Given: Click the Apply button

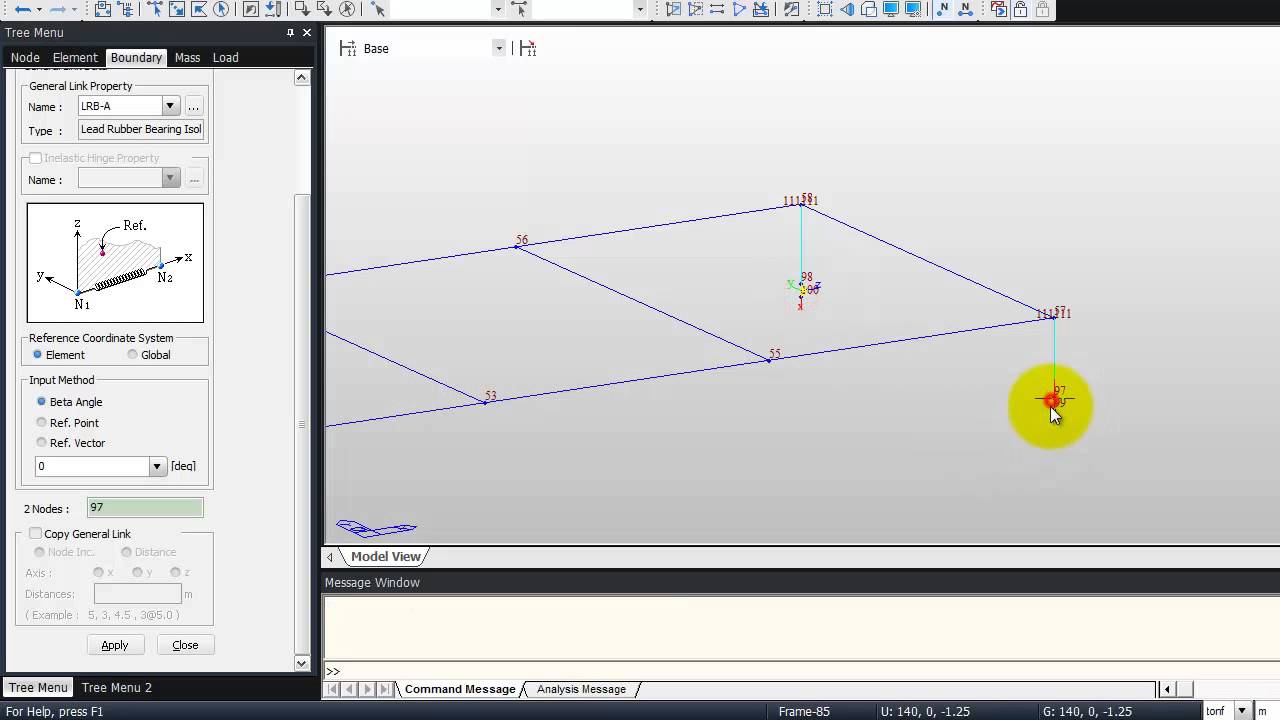Looking at the screenshot, I should [115, 645].
